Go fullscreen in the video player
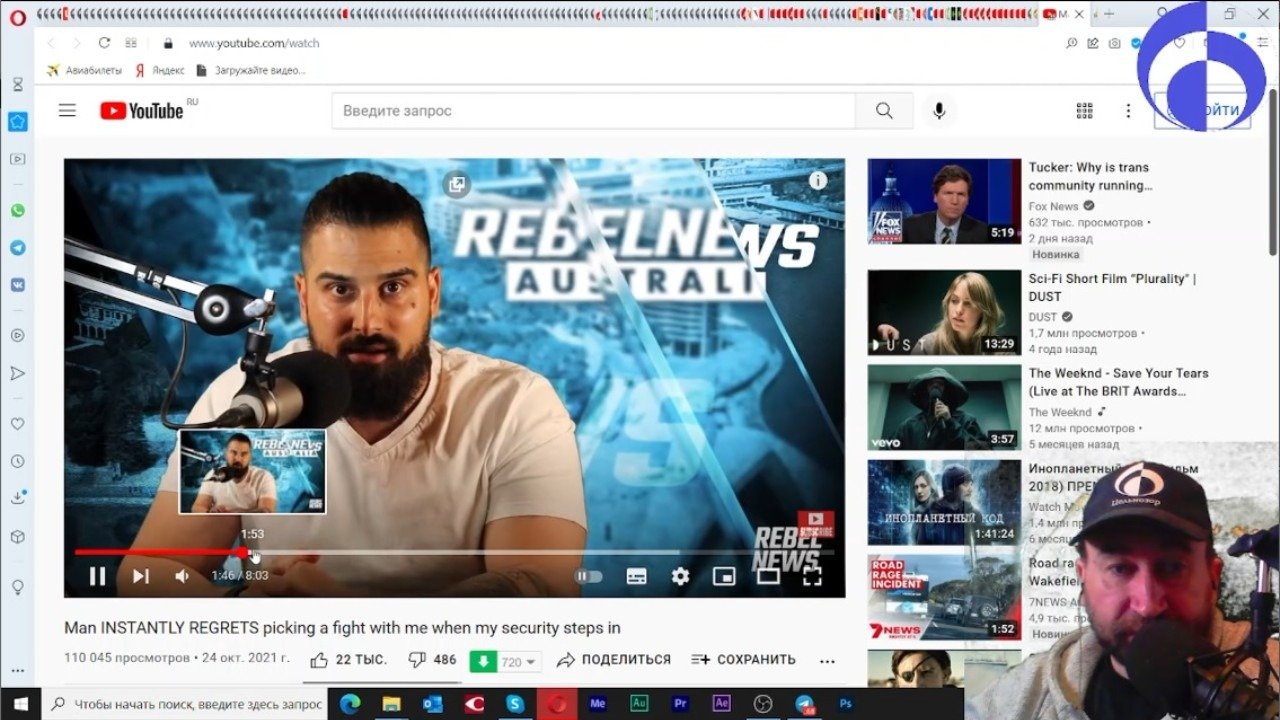The image size is (1280, 720). tap(812, 576)
